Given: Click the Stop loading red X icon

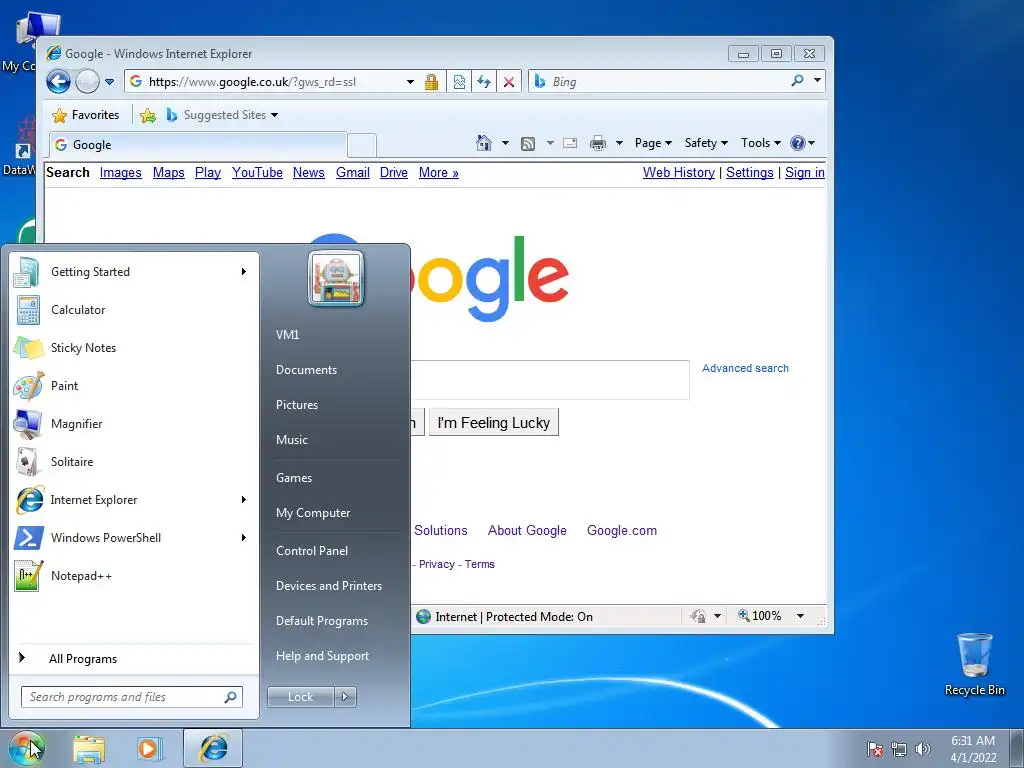Looking at the screenshot, I should [x=509, y=82].
